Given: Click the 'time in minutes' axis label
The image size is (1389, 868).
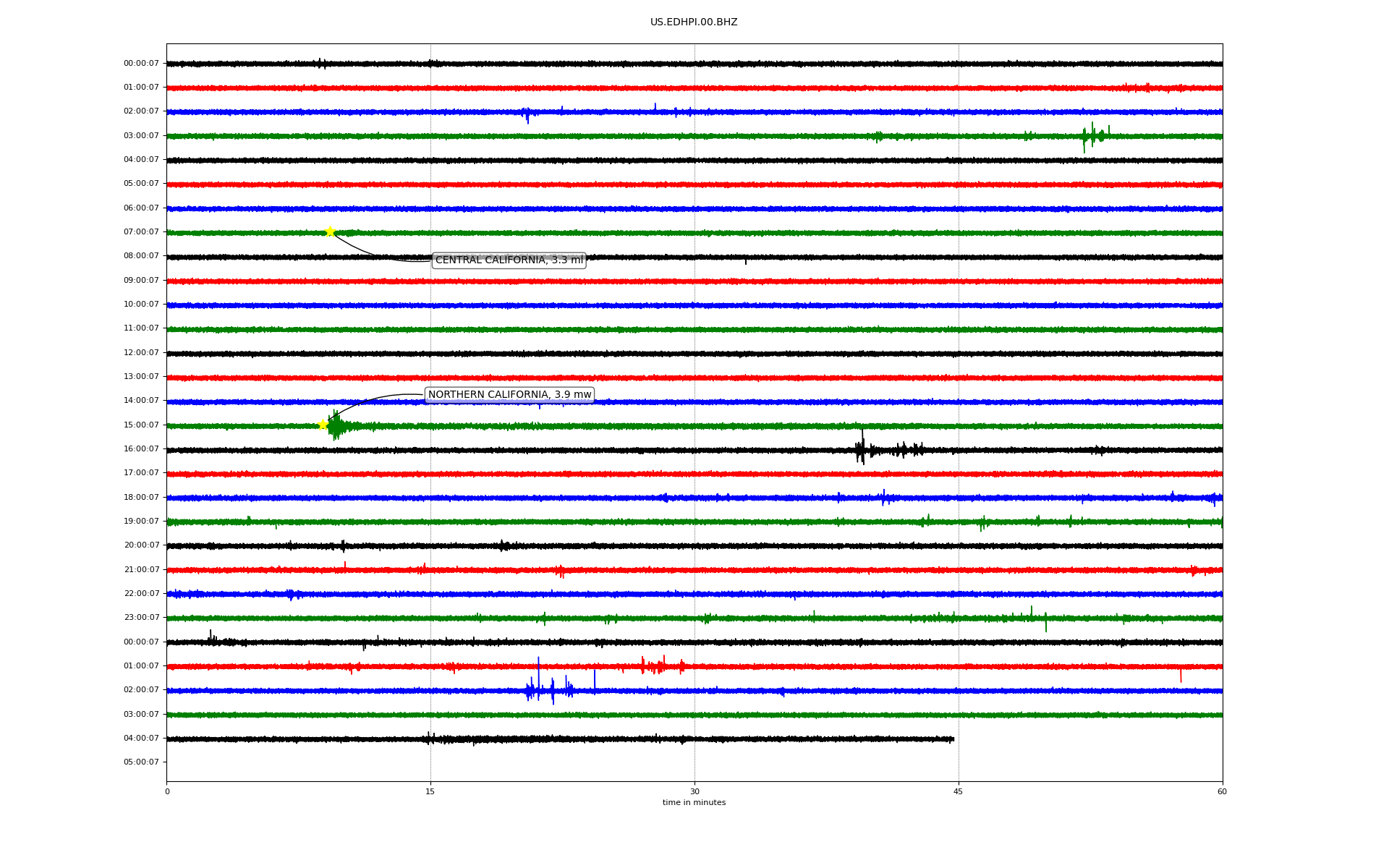Looking at the screenshot, I should click(x=694, y=803).
